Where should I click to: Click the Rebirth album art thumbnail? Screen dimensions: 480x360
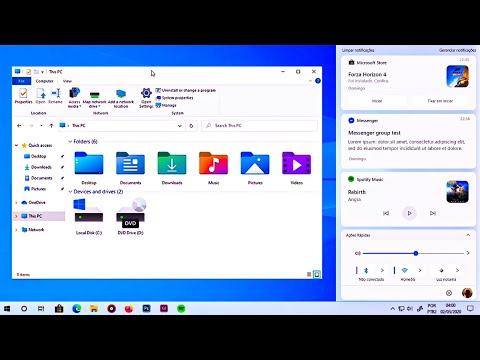pyautogui.click(x=457, y=192)
